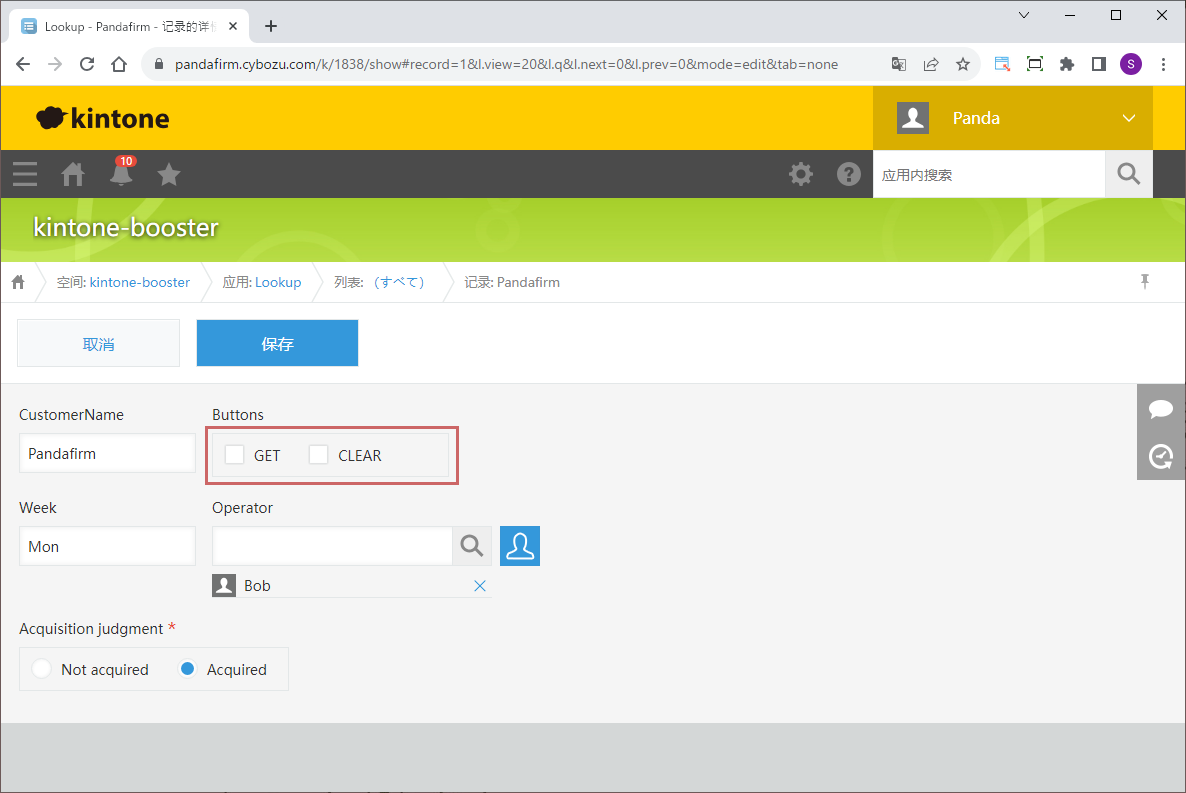Click the CustomerName input field
This screenshot has width=1186, height=793.
107,453
